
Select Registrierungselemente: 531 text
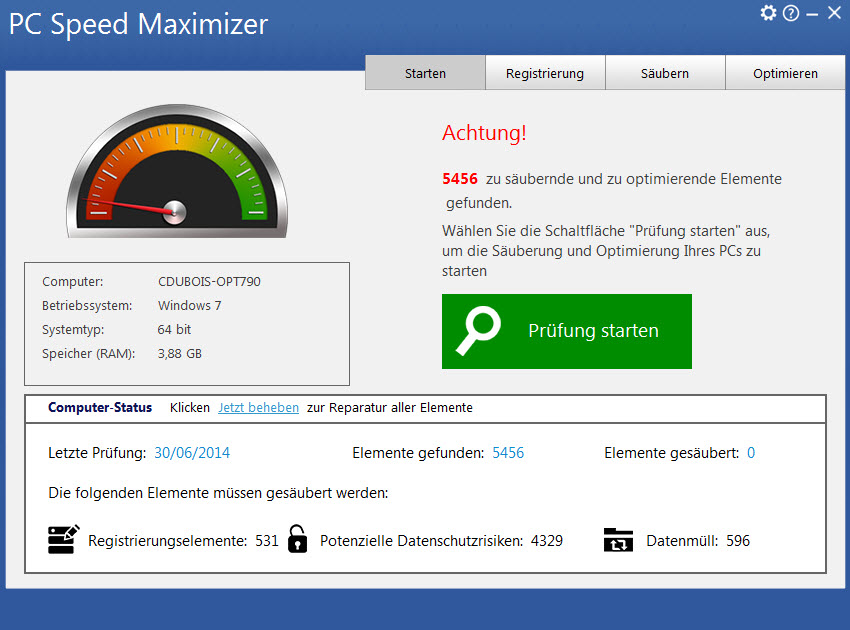183,541
